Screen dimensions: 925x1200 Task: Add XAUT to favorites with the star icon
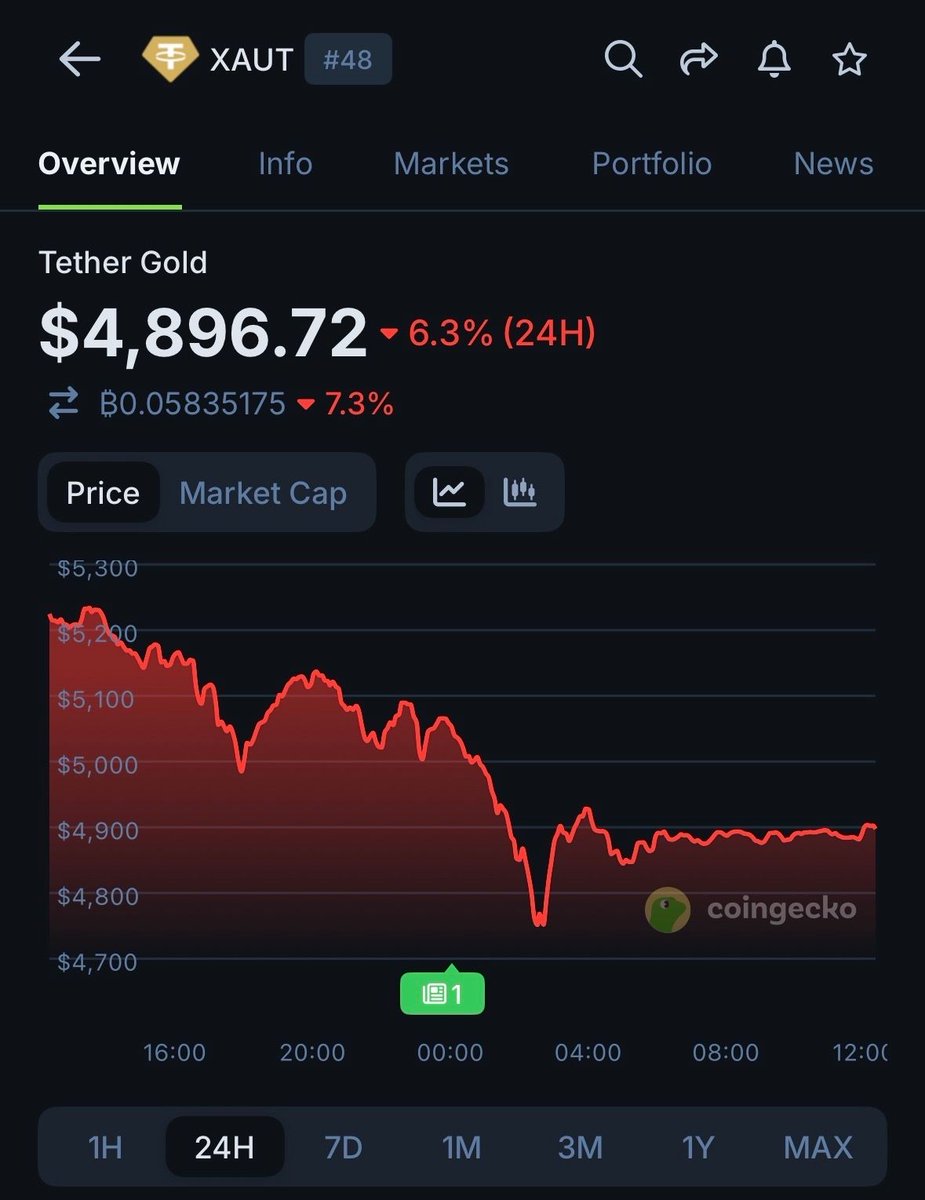tap(849, 60)
